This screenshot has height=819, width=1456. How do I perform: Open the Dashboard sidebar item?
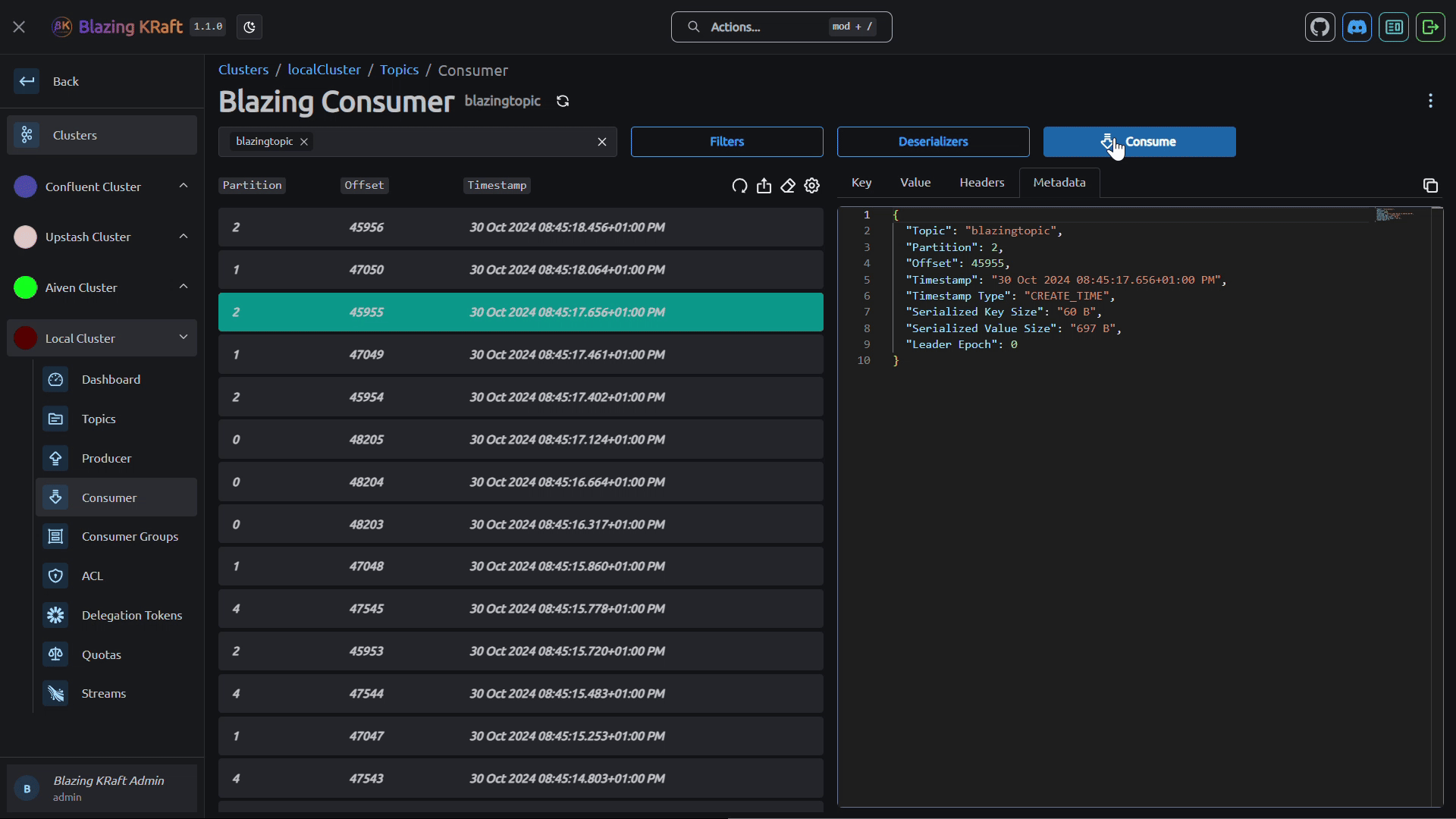[x=116, y=379]
